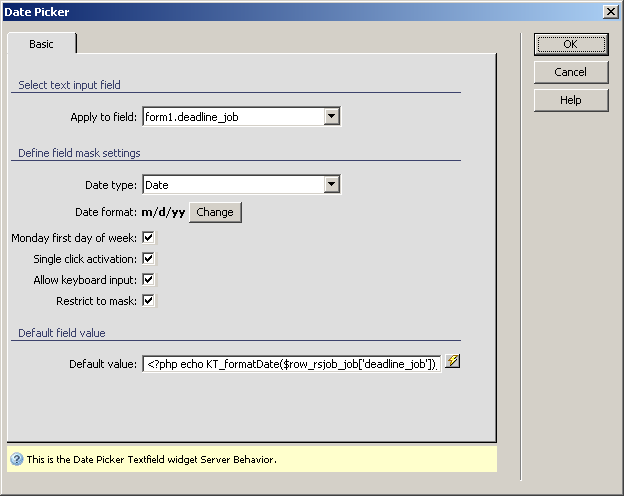This screenshot has height=496, width=624.
Task: Click Change to edit date format
Action: point(215,212)
